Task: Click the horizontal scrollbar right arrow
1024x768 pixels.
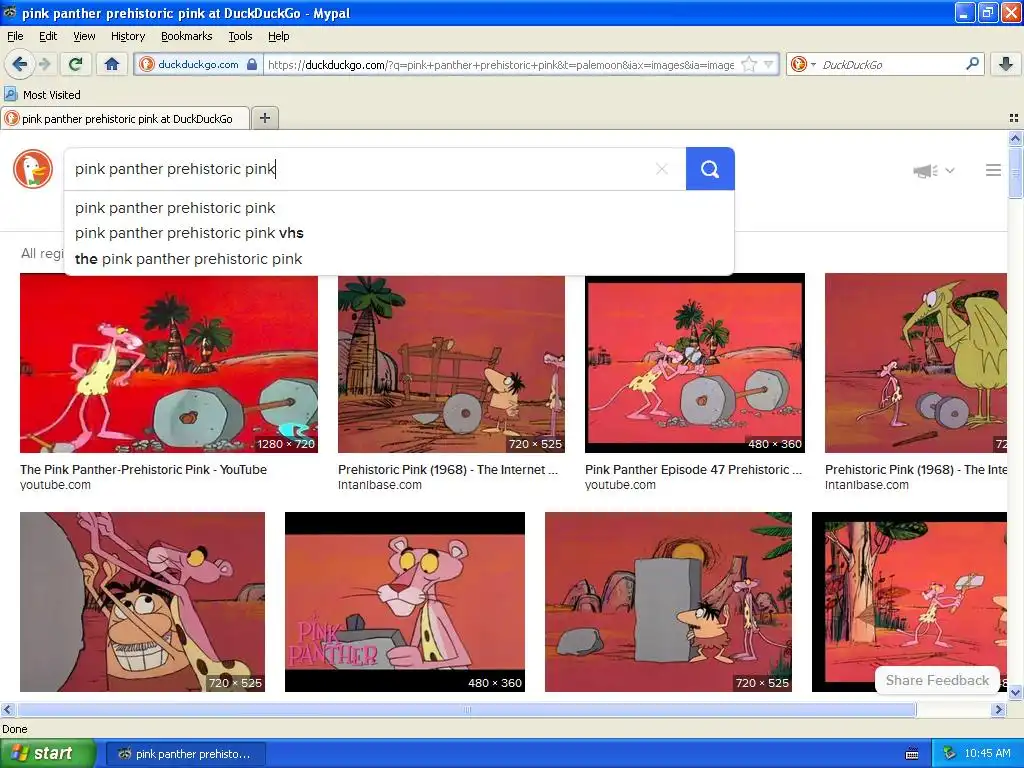Action: tap(998, 709)
